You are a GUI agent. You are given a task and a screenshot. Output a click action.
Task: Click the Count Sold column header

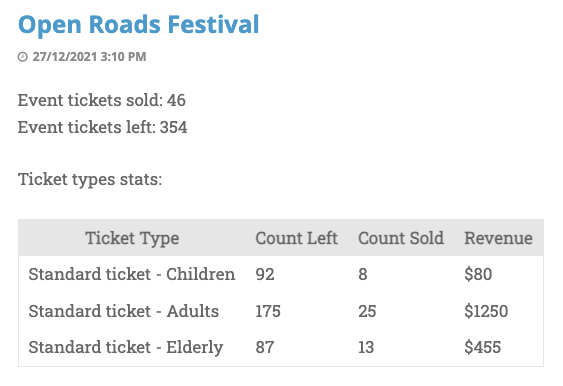coord(401,238)
